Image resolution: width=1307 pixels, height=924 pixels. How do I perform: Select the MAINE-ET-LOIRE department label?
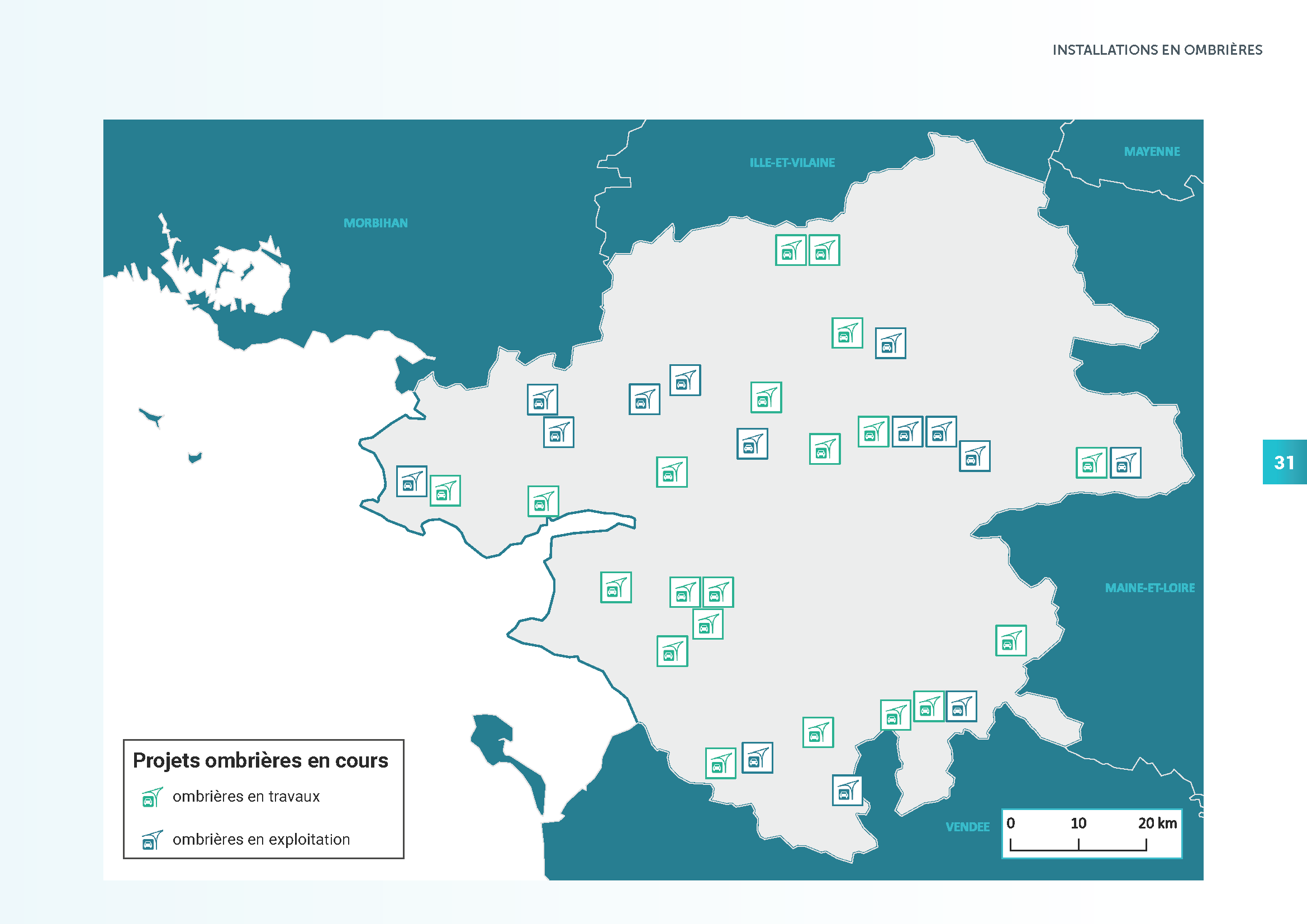pos(1150,588)
